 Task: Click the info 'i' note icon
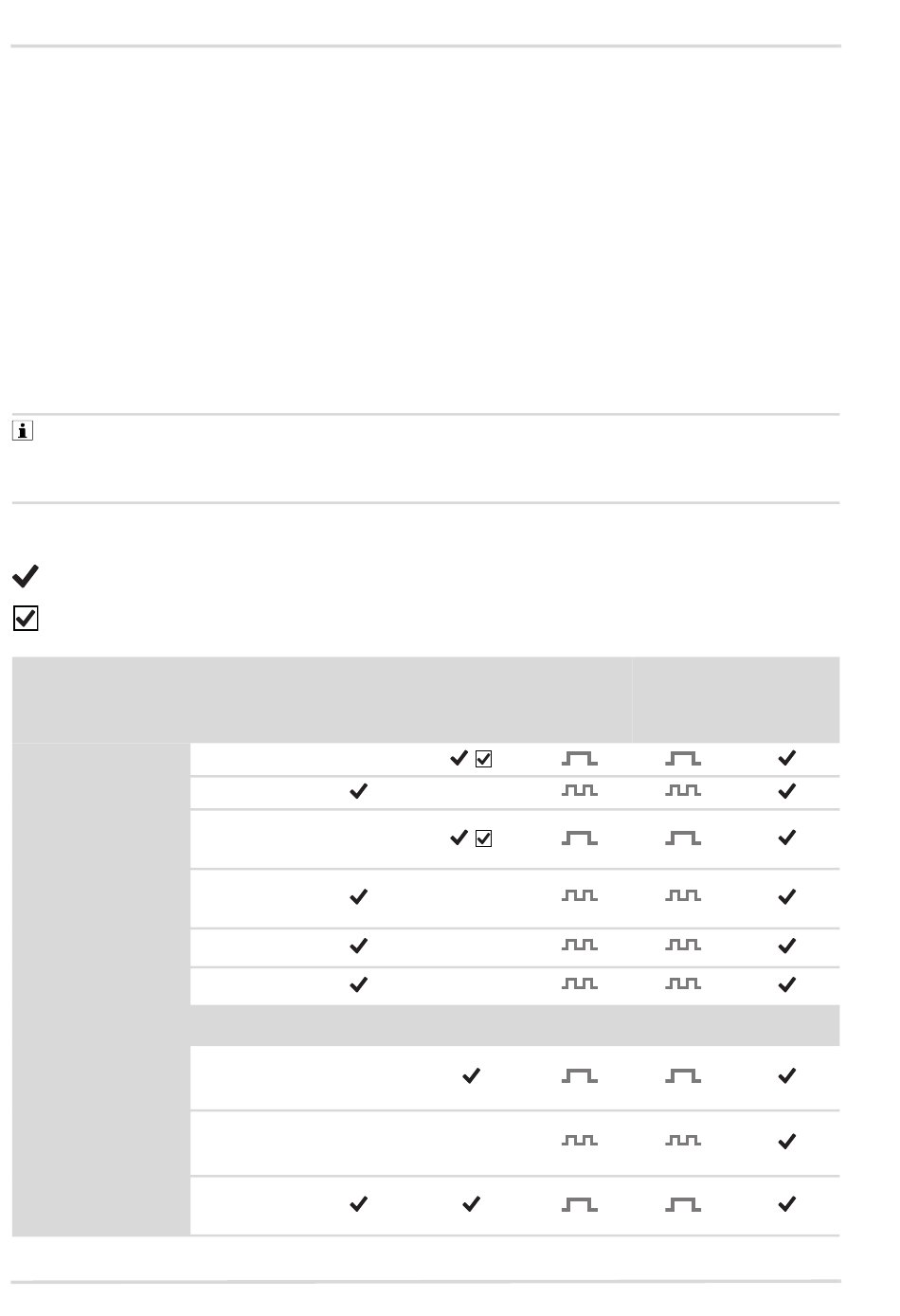click(x=23, y=431)
